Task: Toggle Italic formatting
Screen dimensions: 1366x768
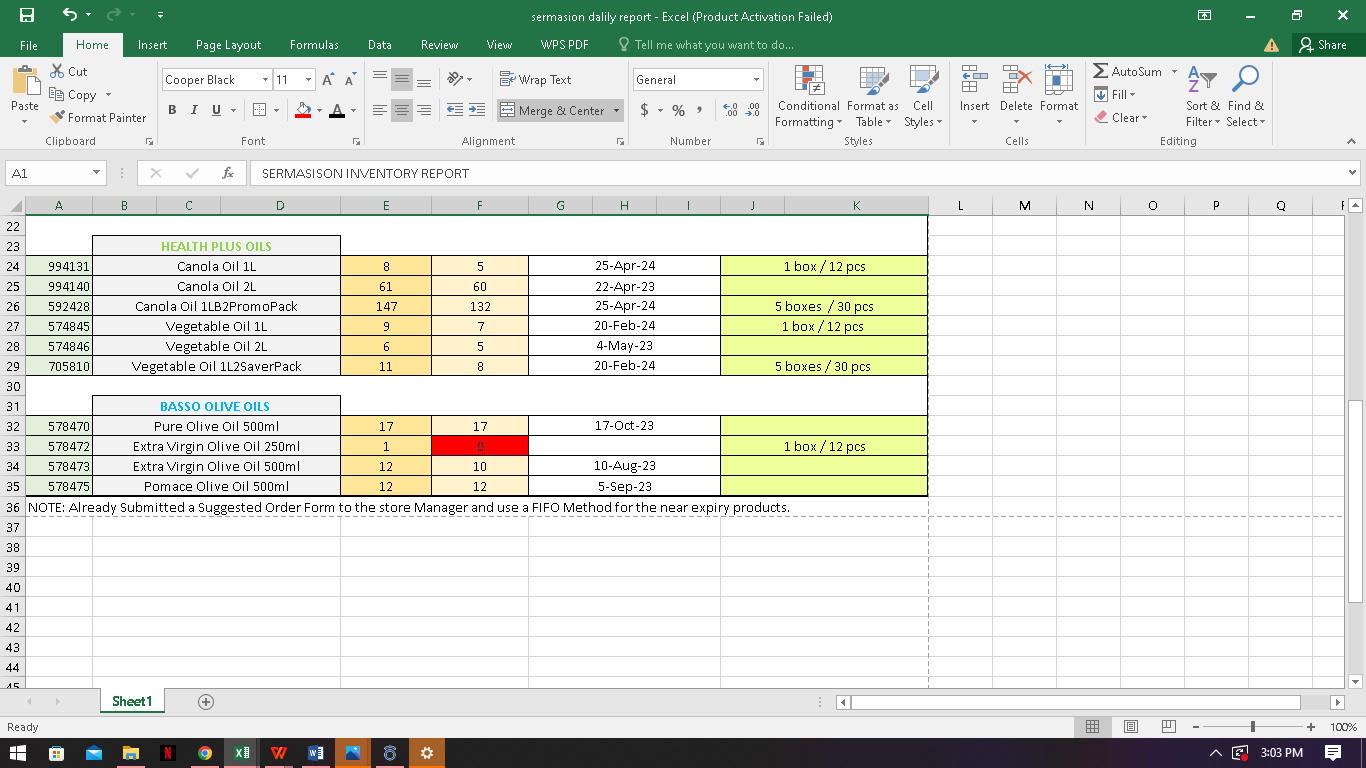Action: (194, 110)
